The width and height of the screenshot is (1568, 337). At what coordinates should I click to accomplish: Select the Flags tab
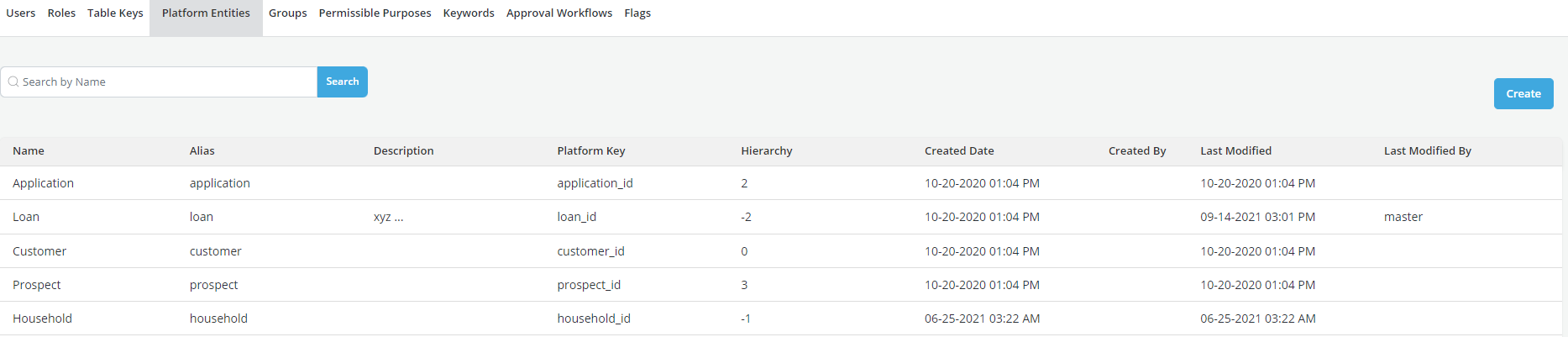point(637,13)
